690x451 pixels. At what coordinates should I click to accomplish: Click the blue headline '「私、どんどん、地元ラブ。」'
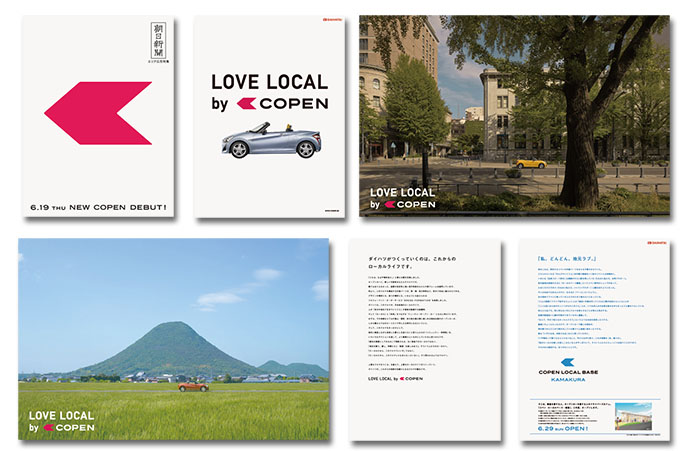[567, 259]
